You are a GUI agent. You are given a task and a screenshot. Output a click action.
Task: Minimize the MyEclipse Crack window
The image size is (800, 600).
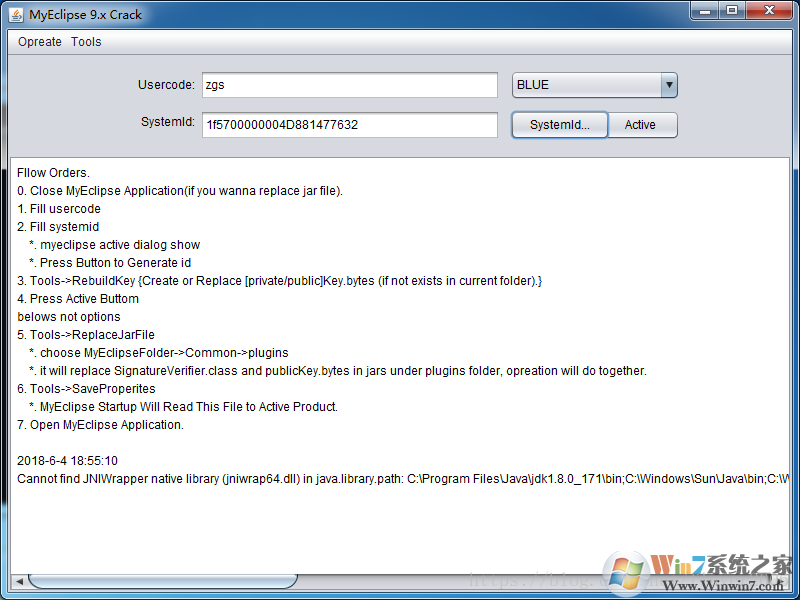pyautogui.click(x=705, y=11)
